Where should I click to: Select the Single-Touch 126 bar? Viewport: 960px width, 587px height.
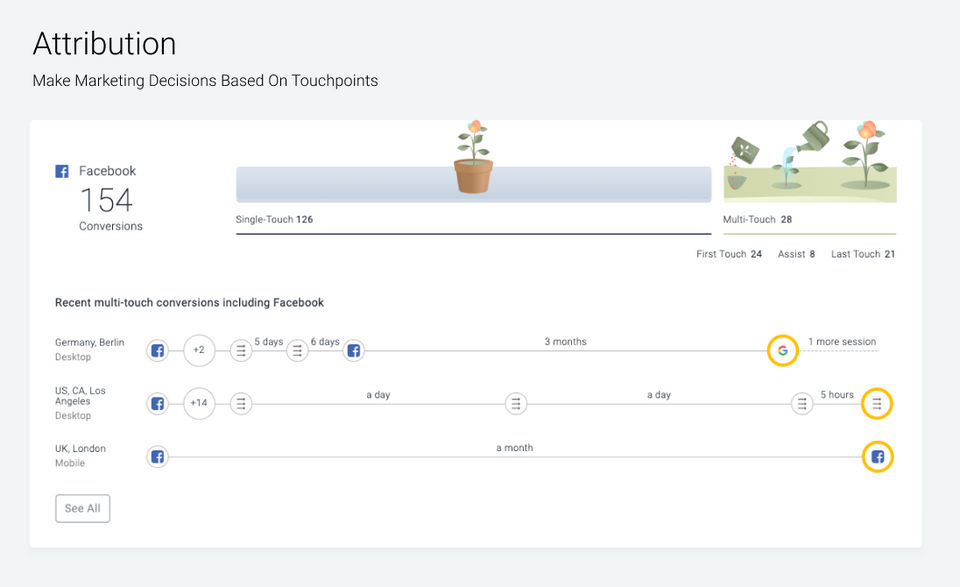click(474, 184)
